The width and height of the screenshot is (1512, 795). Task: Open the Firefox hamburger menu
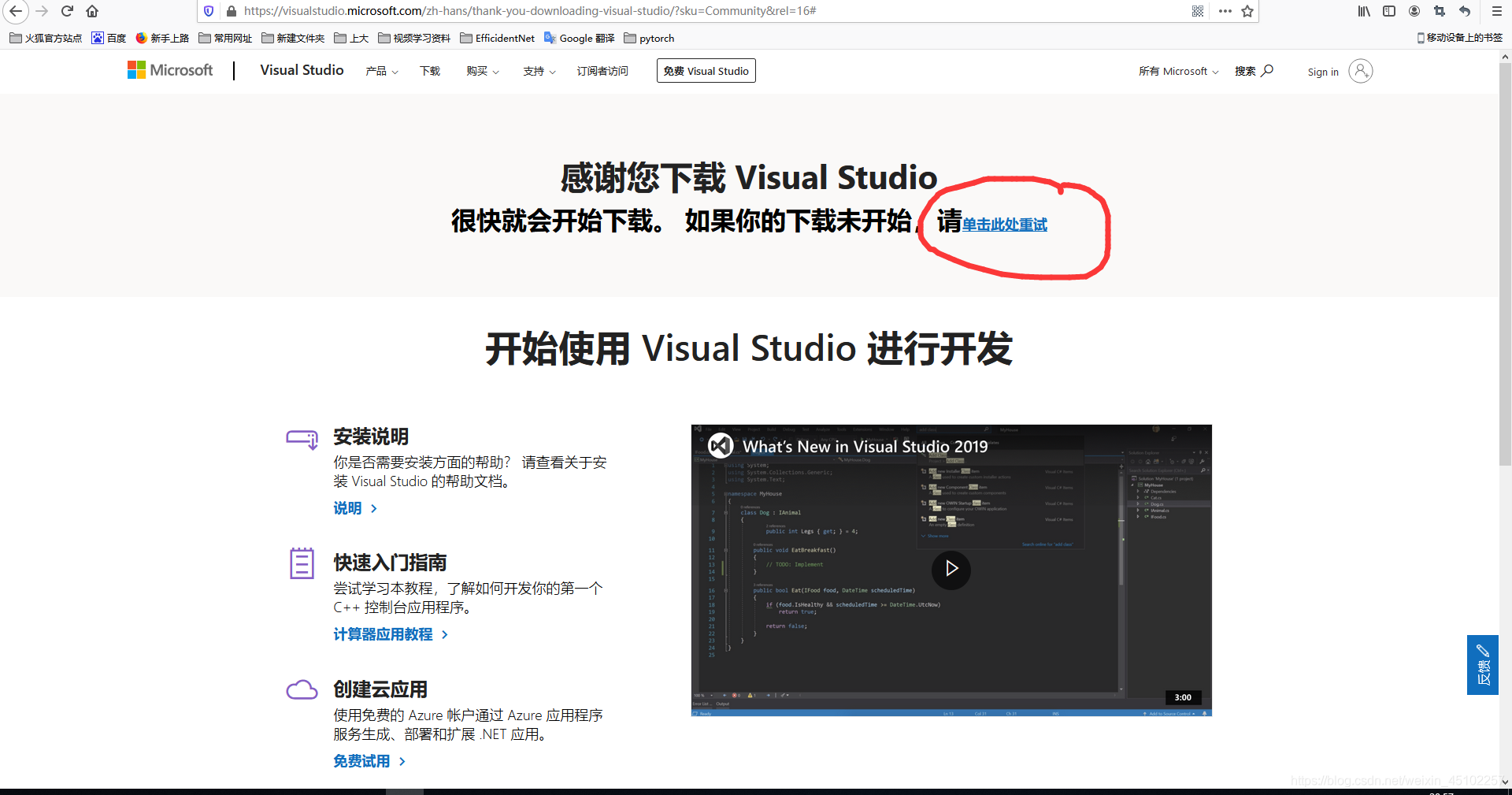coord(1496,11)
